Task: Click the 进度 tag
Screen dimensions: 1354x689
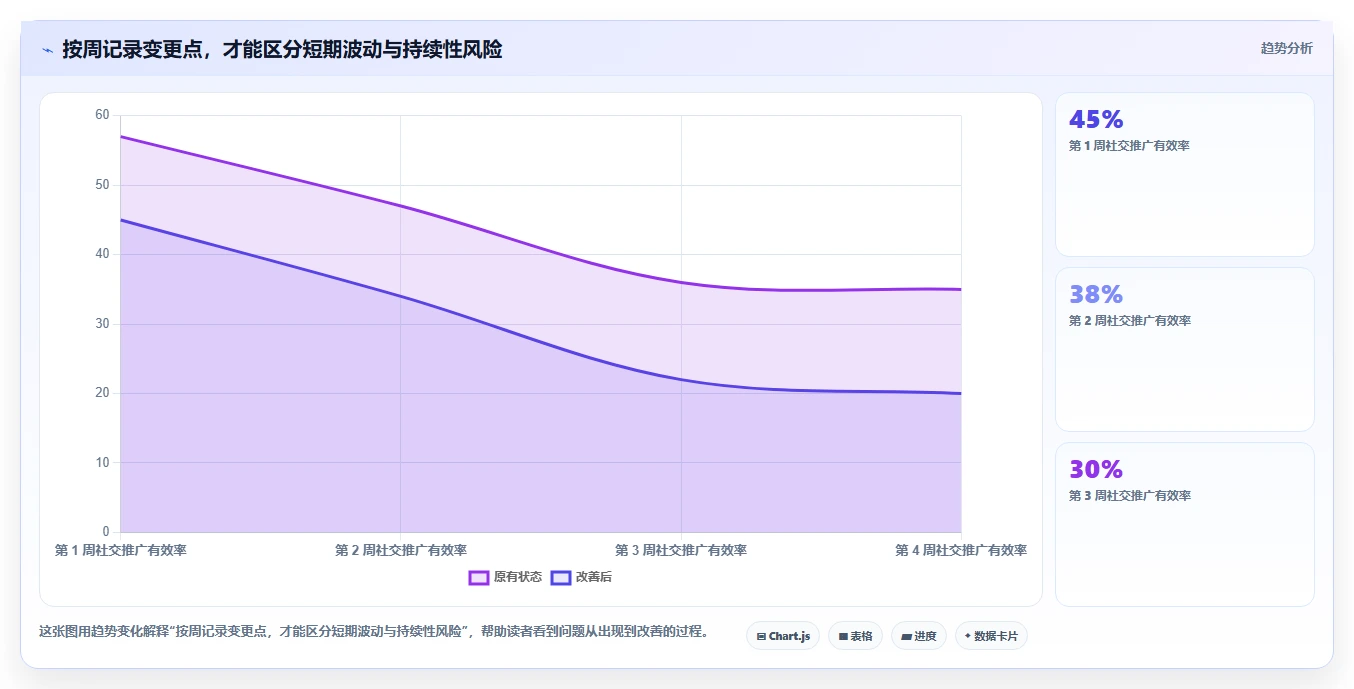Action: click(x=918, y=636)
